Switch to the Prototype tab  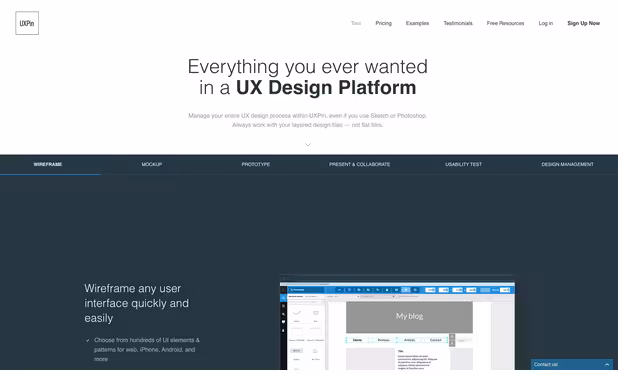256,164
